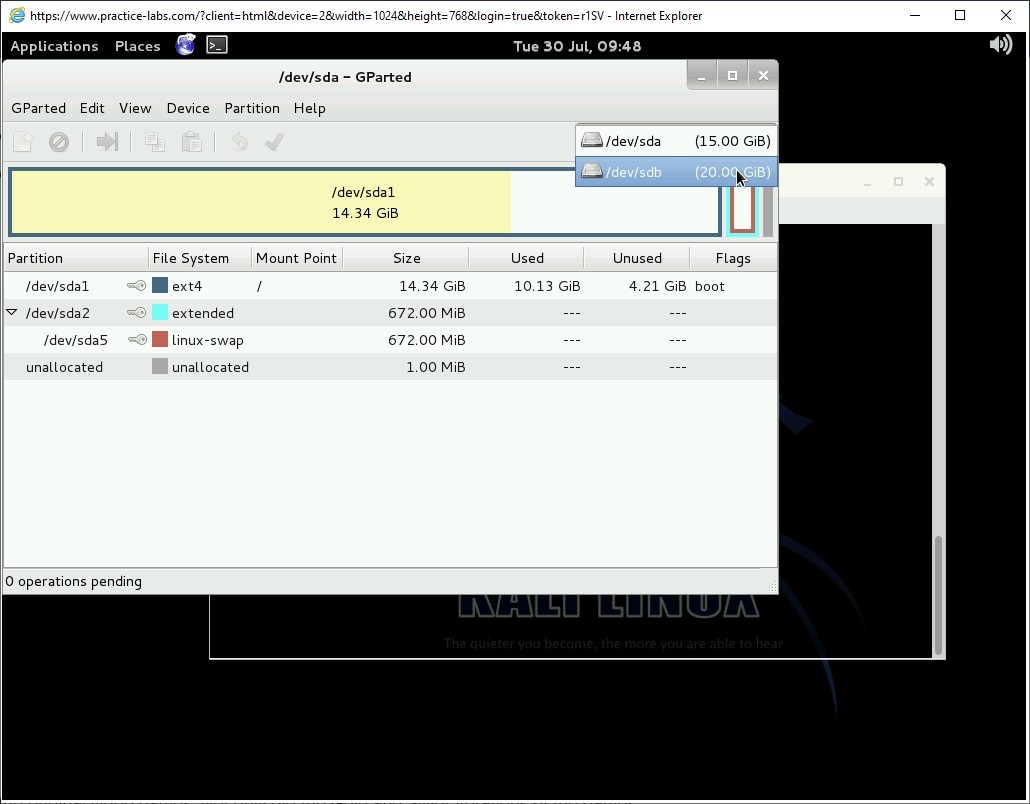Screen dimensions: 1030x804
Task: Select the /dev/sda5 linux-swap row
Action: point(300,340)
